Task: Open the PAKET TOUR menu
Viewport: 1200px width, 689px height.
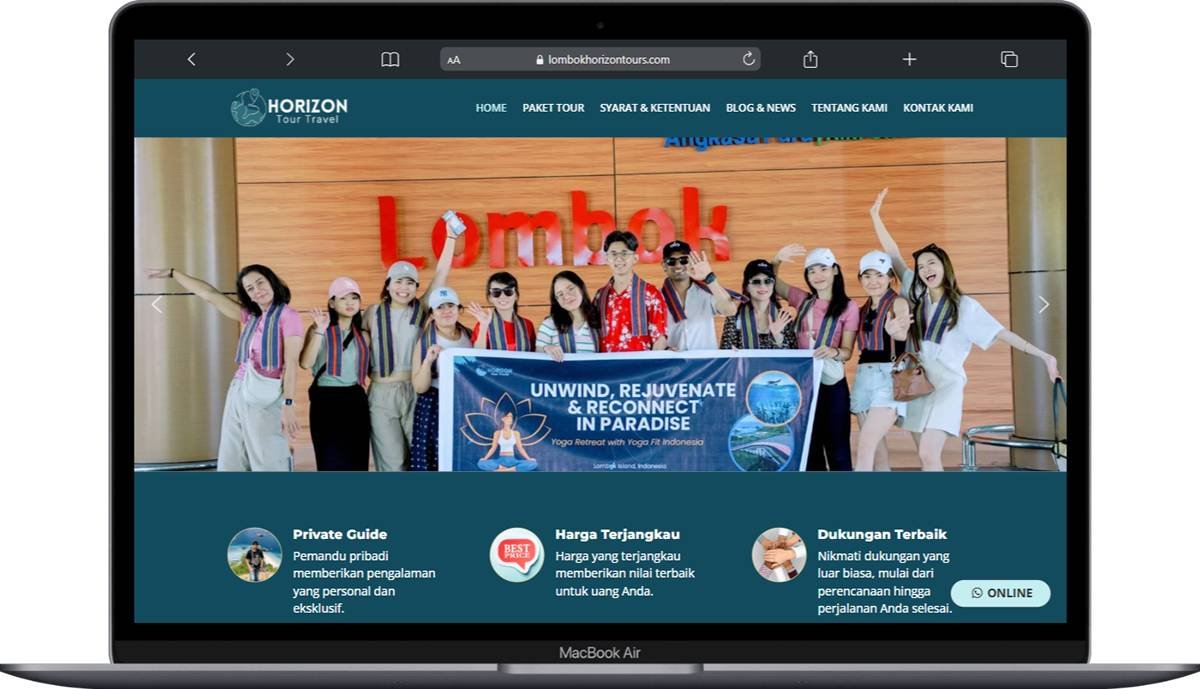Action: (x=553, y=108)
